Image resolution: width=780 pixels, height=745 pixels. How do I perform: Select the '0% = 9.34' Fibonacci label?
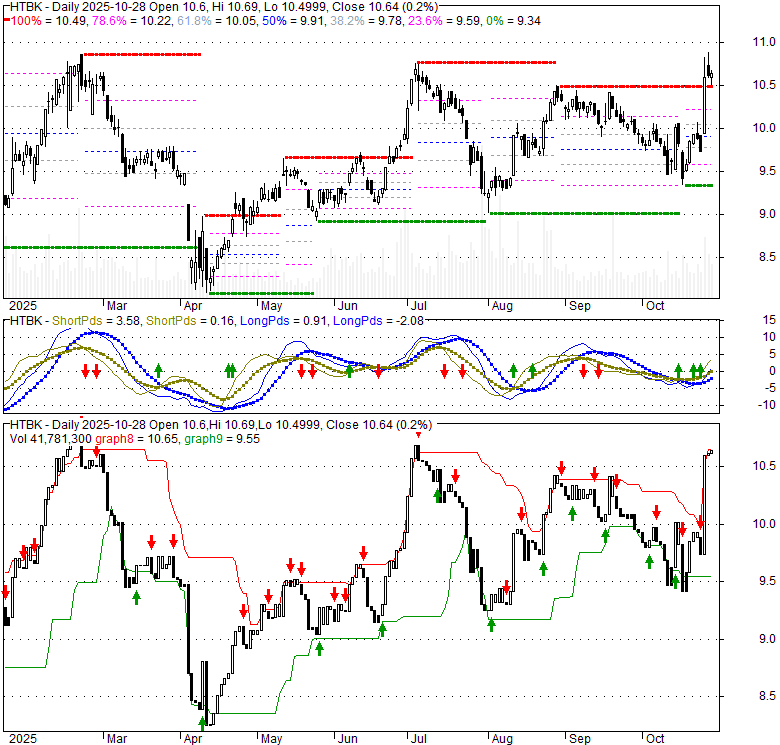[x=513, y=21]
